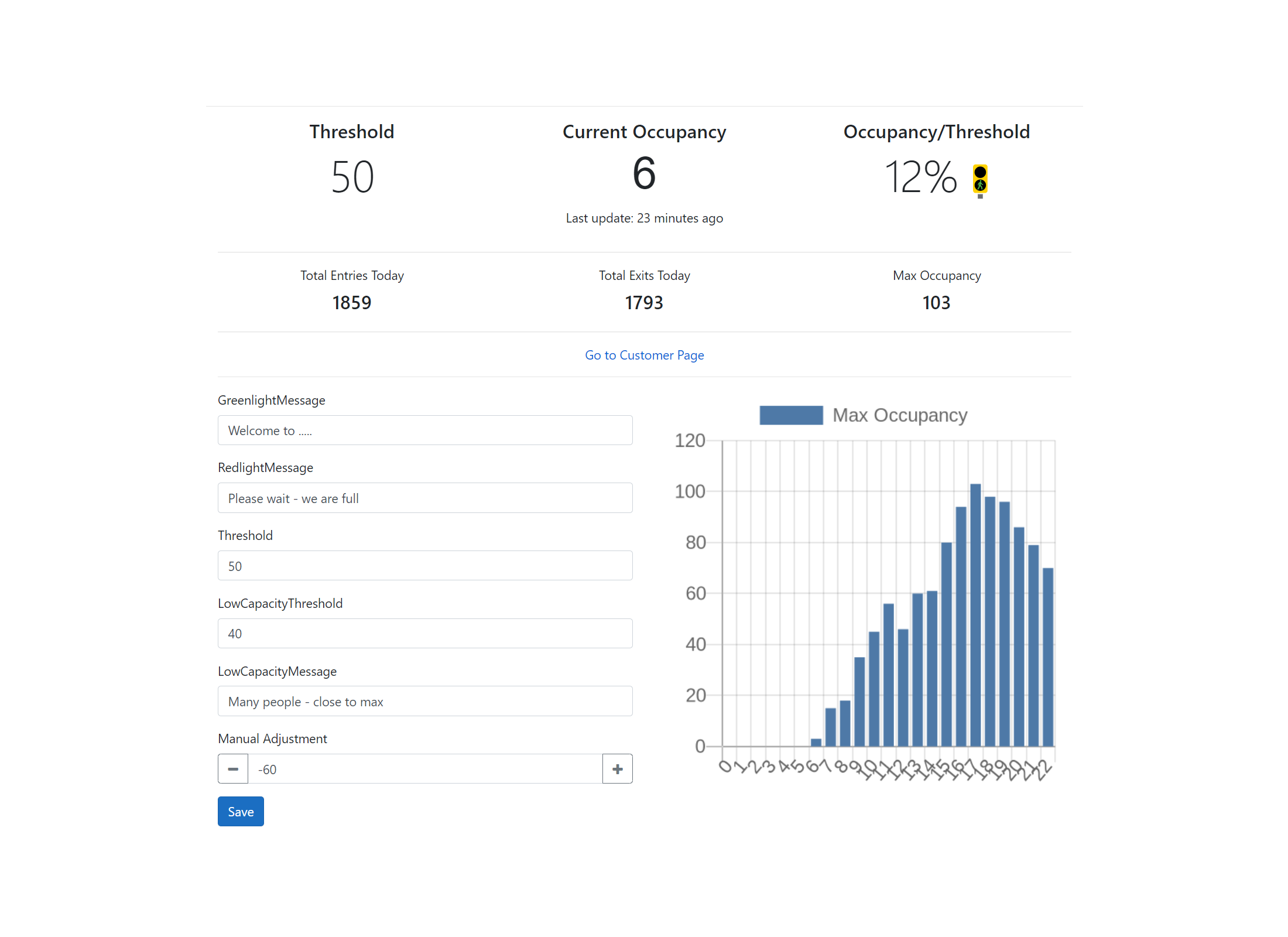Click the rightmost bar in the chart
This screenshot has height=937, width=1288.
[x=1048, y=656]
